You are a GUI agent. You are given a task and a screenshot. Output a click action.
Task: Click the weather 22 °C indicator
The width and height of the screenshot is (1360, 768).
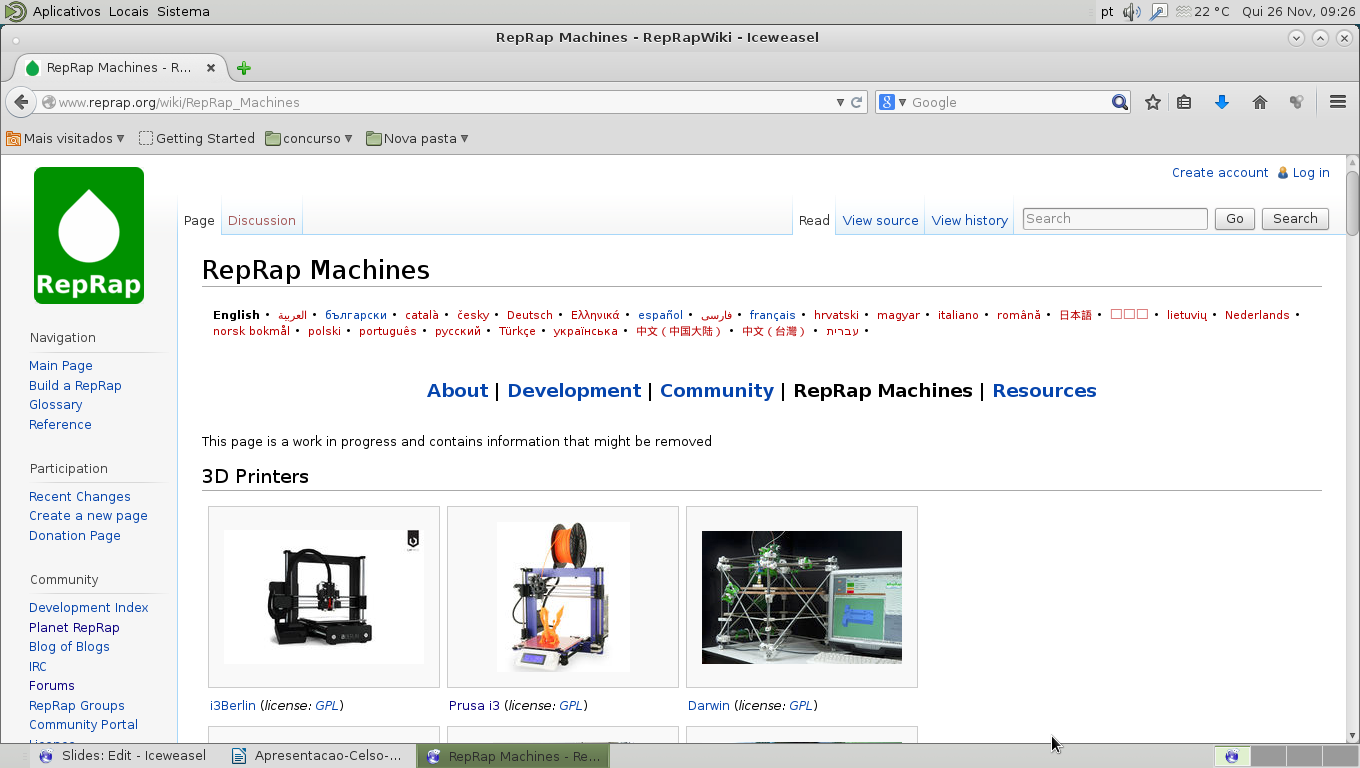tap(1203, 12)
